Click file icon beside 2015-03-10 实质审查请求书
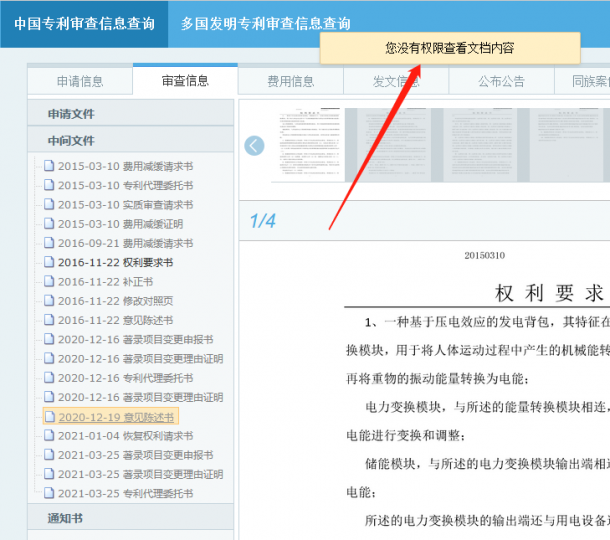 coord(49,204)
